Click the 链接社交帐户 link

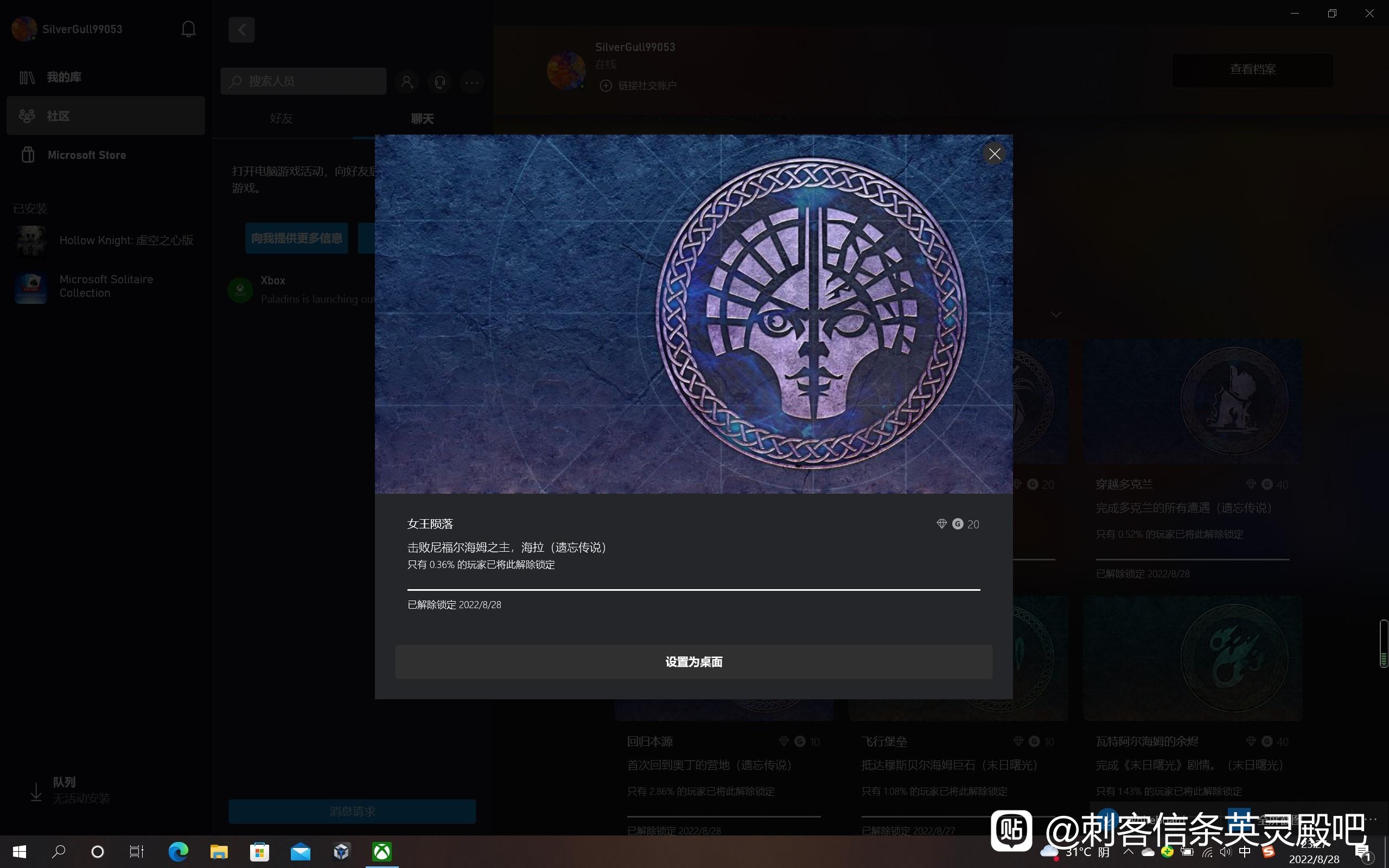[638, 86]
